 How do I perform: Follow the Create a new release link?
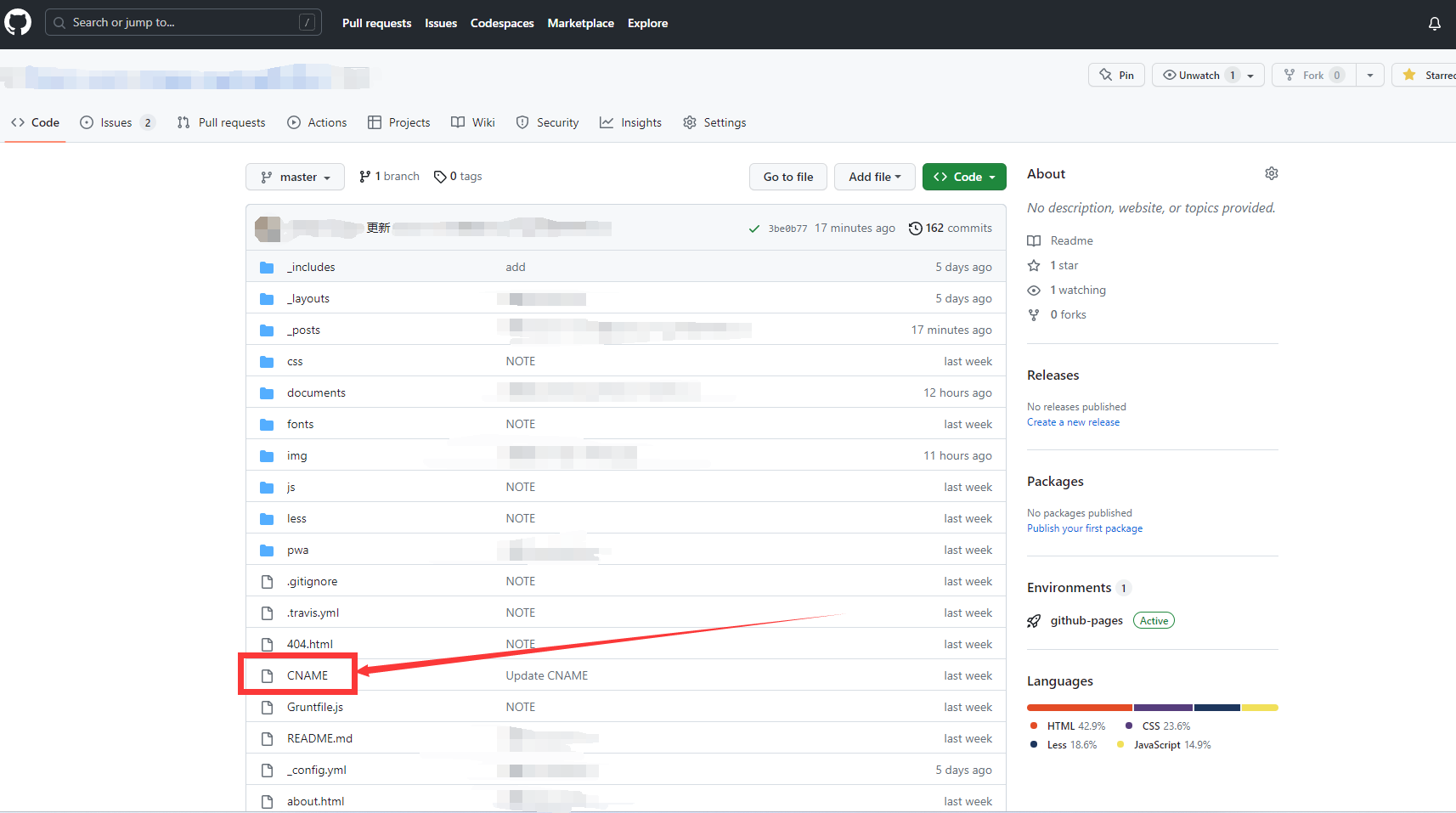coord(1073,422)
